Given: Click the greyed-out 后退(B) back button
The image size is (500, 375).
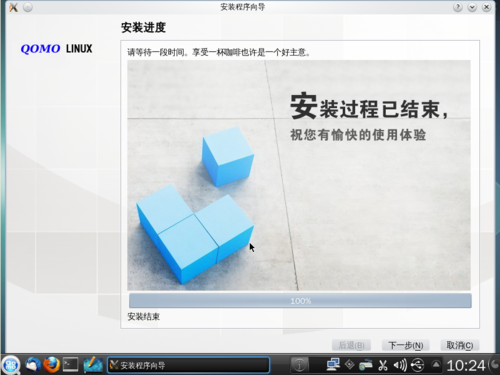Looking at the screenshot, I should pos(351,346).
